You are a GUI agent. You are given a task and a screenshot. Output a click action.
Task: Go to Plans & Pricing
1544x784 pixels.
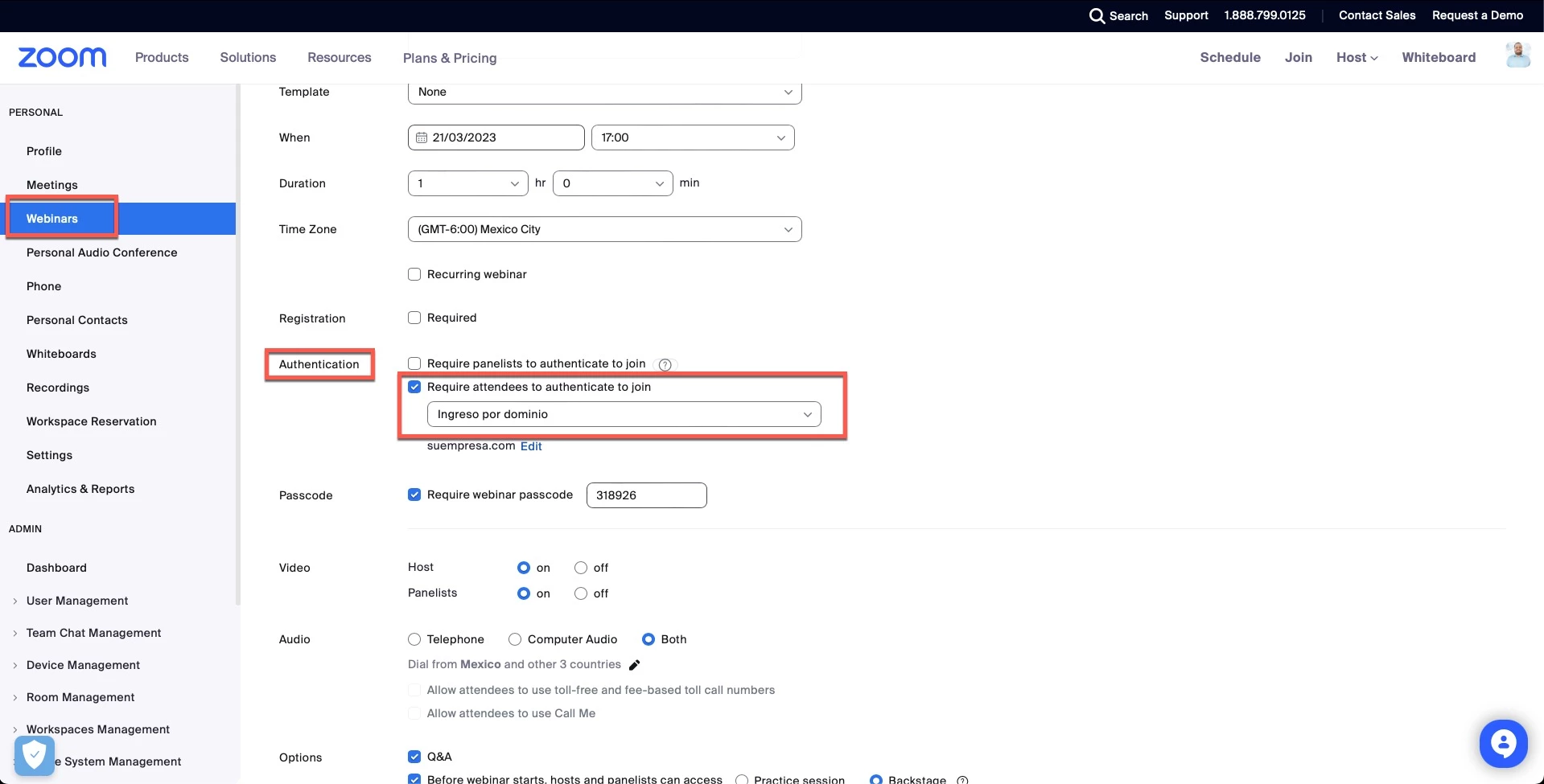tap(450, 58)
